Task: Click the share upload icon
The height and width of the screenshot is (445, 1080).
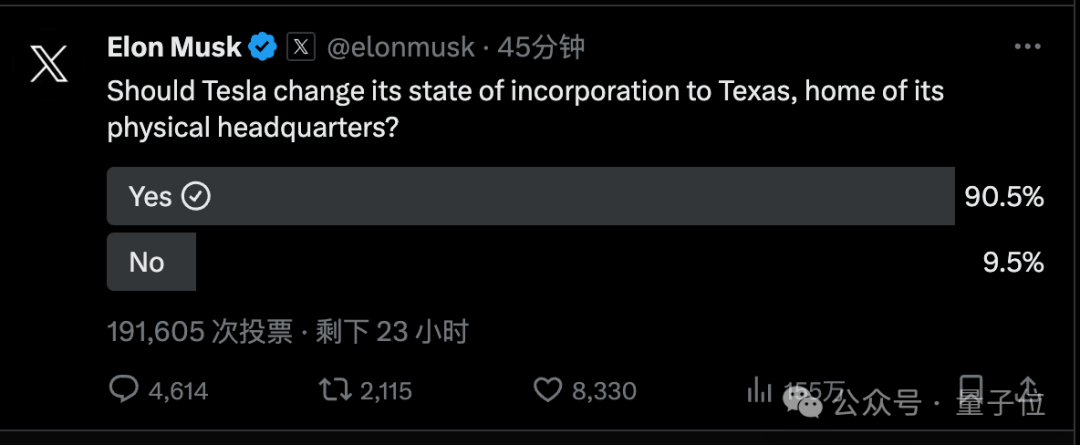Action: pos(1028,388)
